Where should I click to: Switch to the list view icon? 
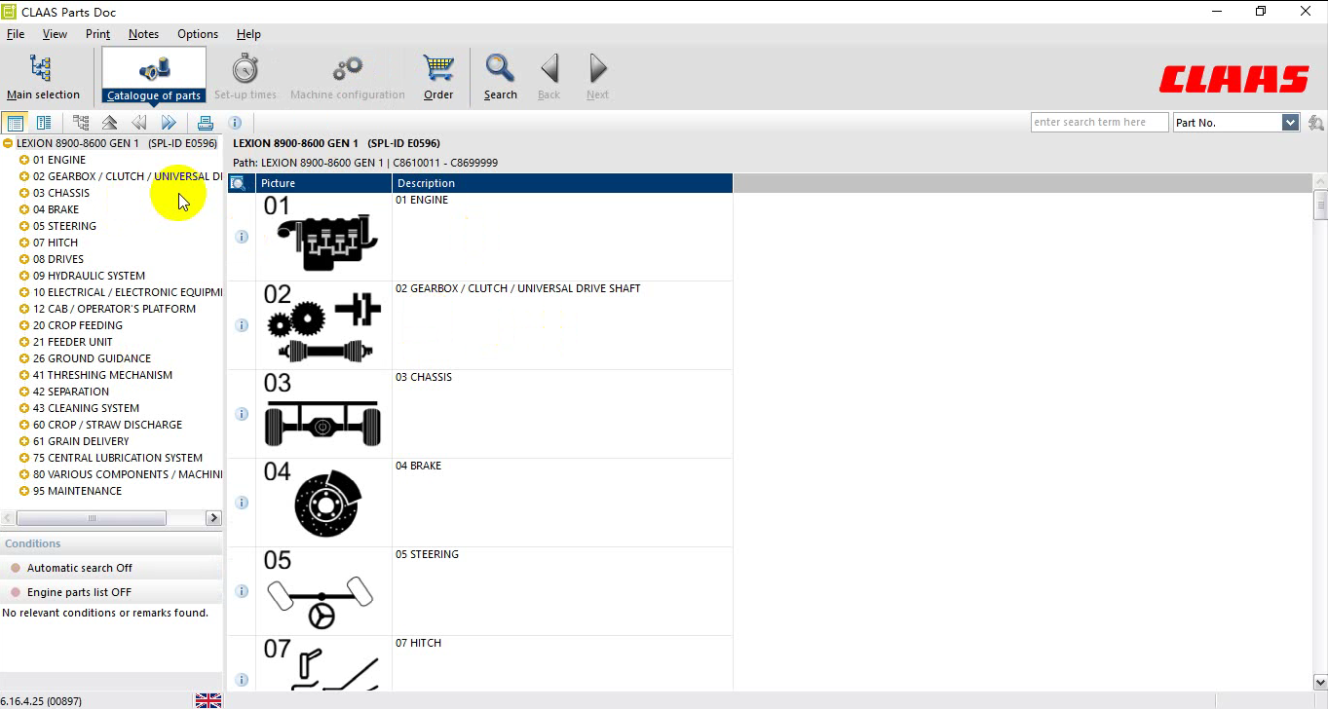(x=14, y=123)
